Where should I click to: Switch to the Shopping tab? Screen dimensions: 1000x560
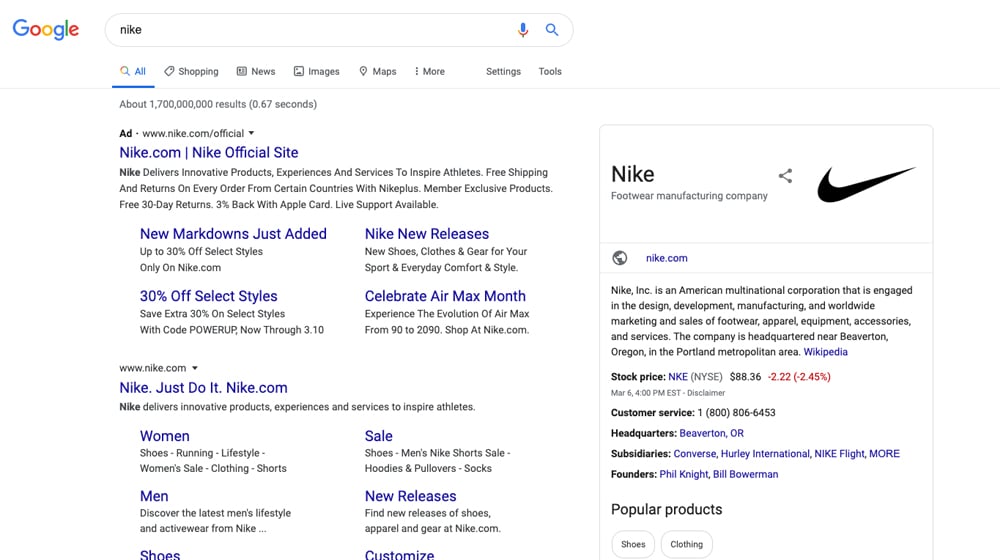[191, 71]
